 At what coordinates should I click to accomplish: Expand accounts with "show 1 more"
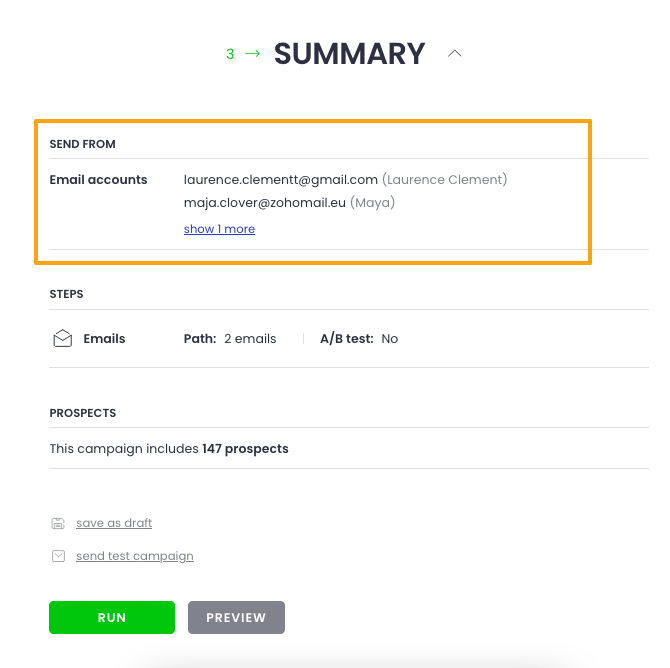(x=219, y=229)
